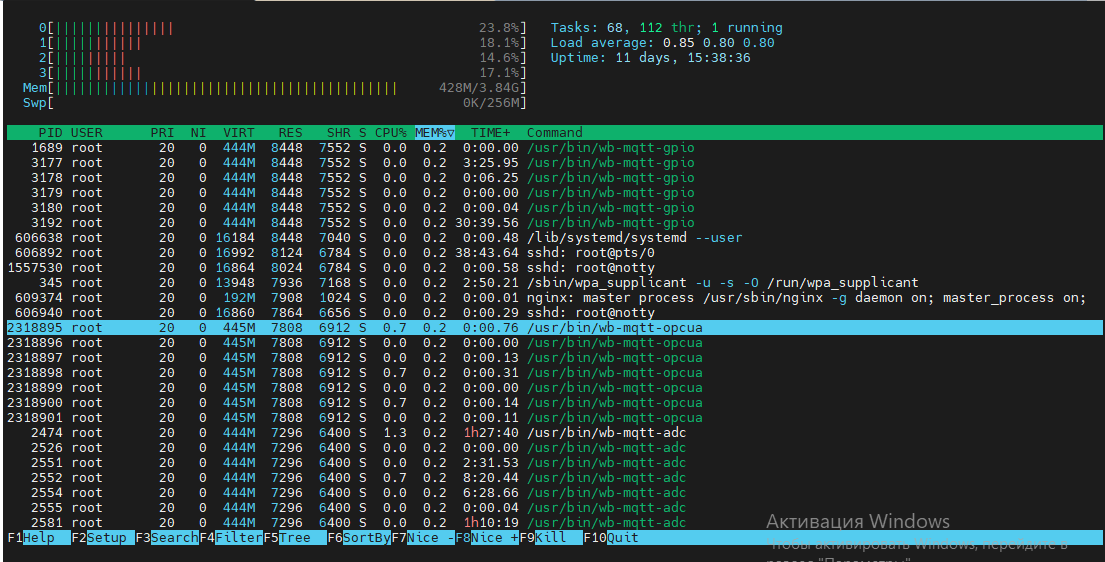Select sshd root@notty row PID 606940
This screenshot has width=1105, height=562.
(555, 312)
